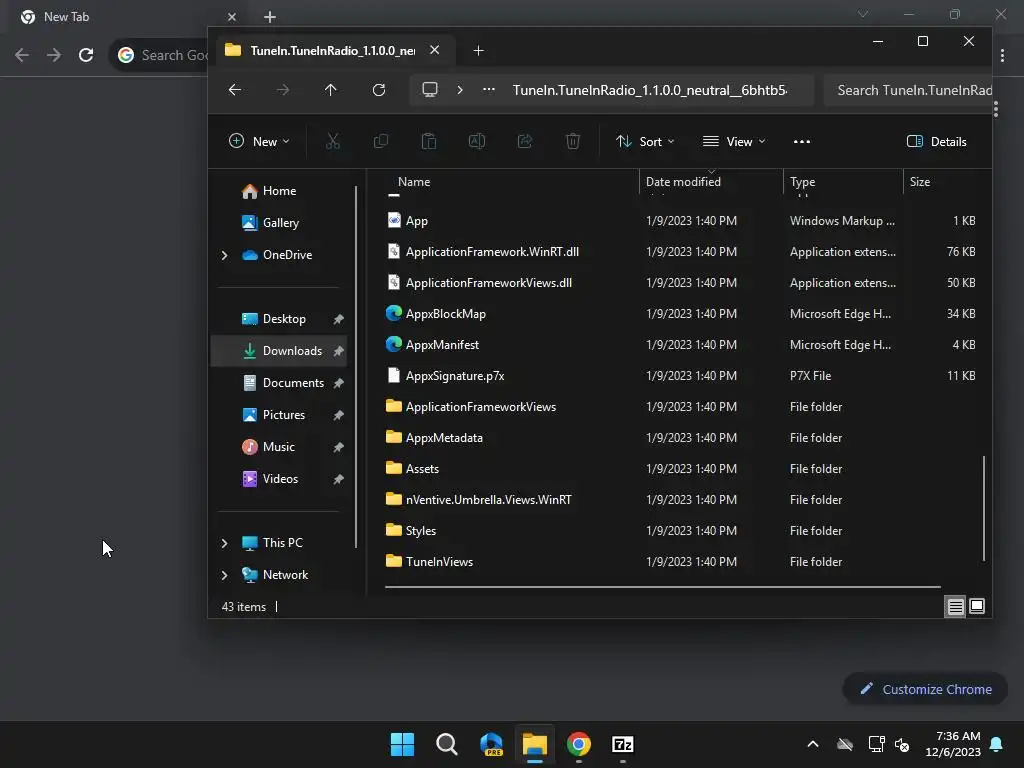Click File Explorer taskbar icon
This screenshot has height=768, width=1024.
pyautogui.click(x=535, y=744)
